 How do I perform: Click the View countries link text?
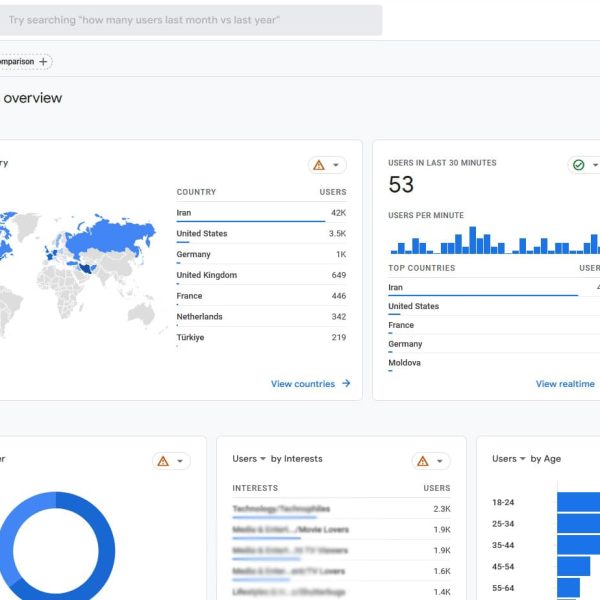(302, 384)
